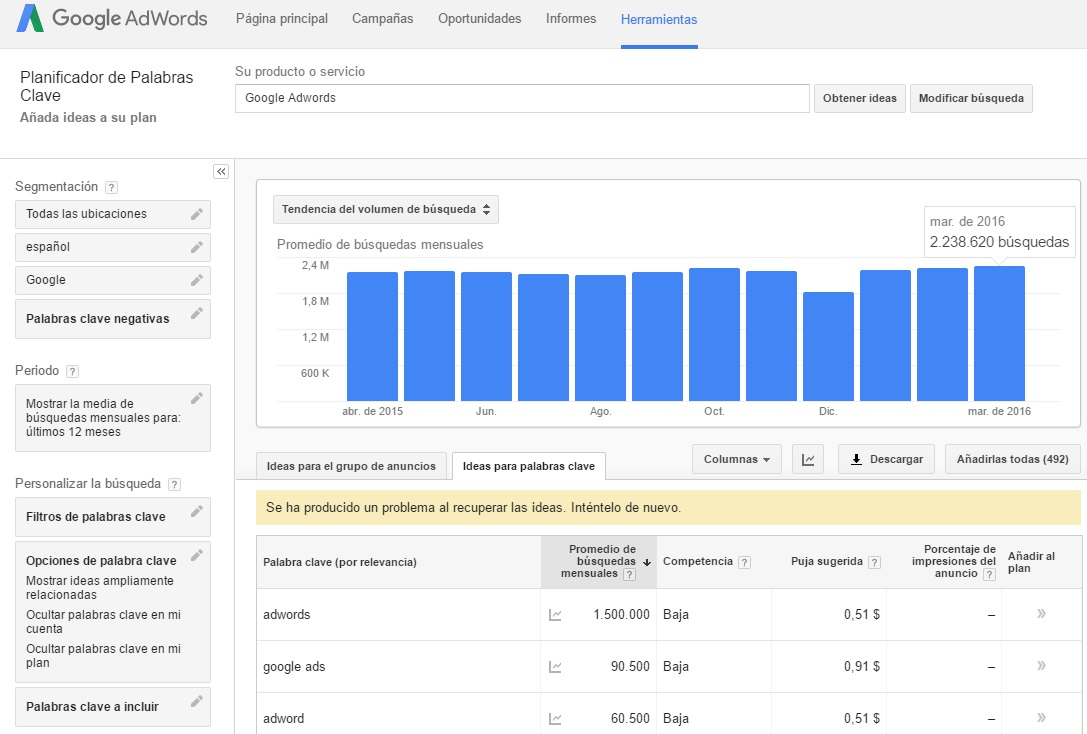Sort by Promedio de búsquedas mensuales arrow
This screenshot has height=734, width=1087.
pos(647,562)
